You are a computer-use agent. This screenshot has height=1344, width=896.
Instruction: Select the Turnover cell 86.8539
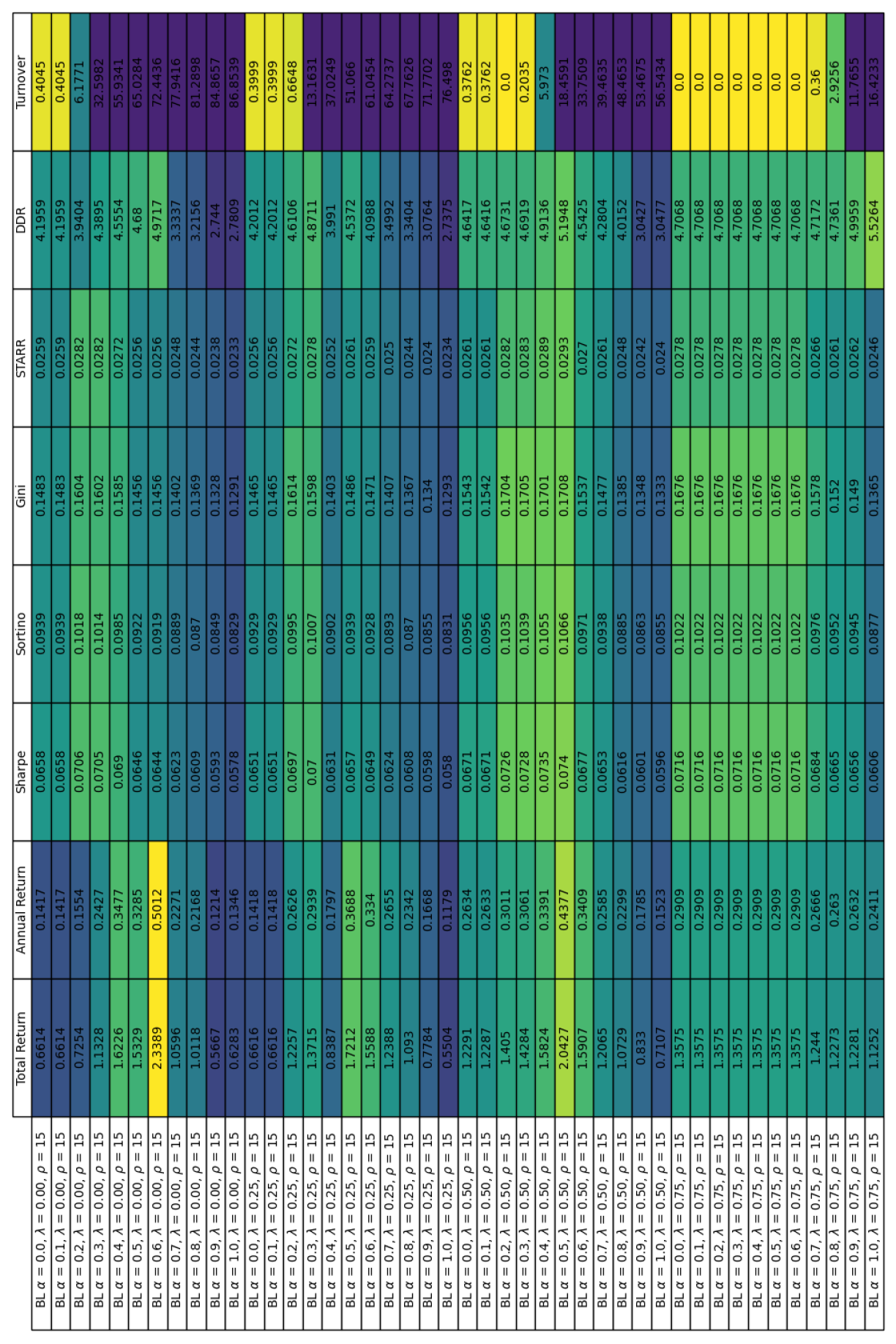pos(235,82)
